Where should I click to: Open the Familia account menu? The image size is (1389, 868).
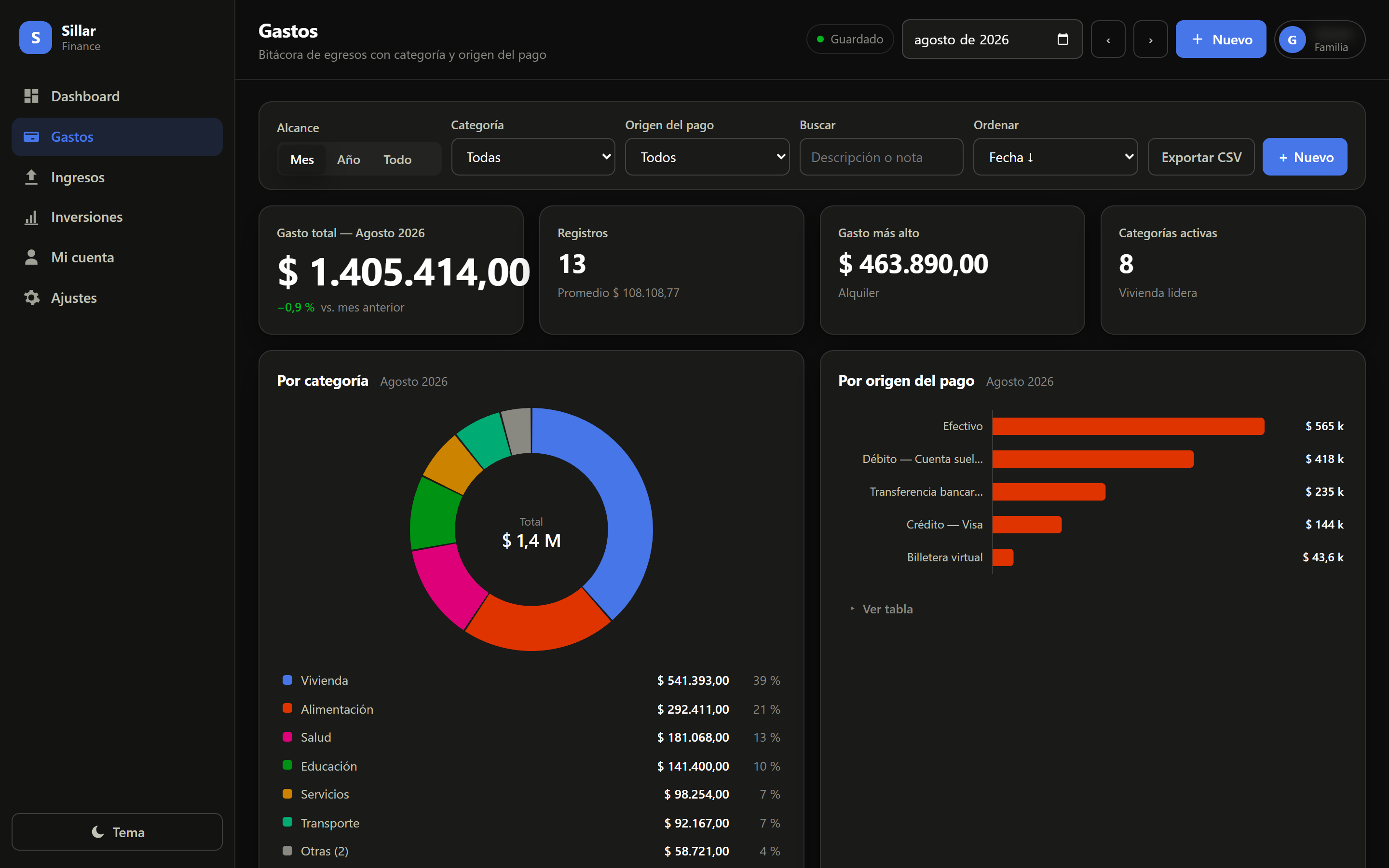click(1320, 40)
